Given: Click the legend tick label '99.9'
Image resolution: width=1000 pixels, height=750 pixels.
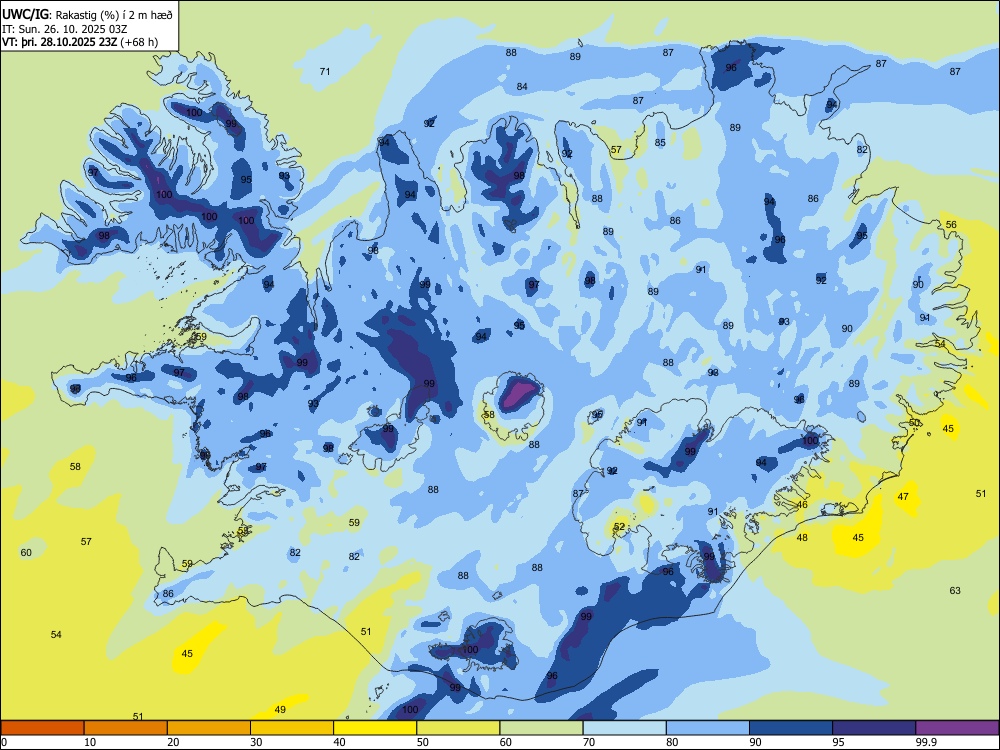Looking at the screenshot, I should coord(926,742).
